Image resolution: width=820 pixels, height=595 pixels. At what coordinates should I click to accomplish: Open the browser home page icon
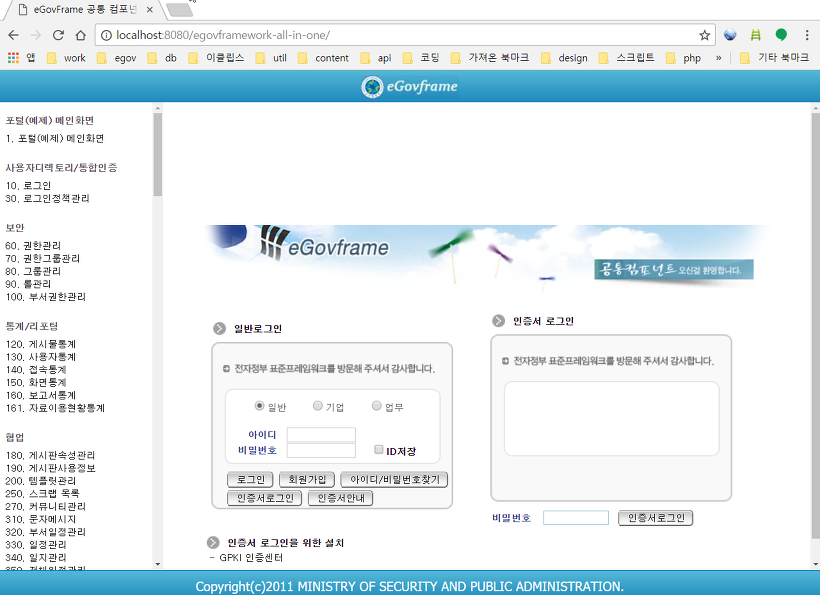[x=81, y=35]
